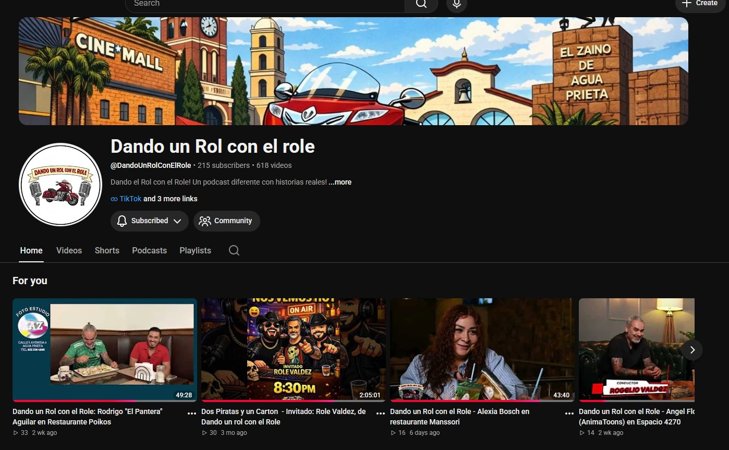Click the '6 days ago' video metadata

pos(424,433)
